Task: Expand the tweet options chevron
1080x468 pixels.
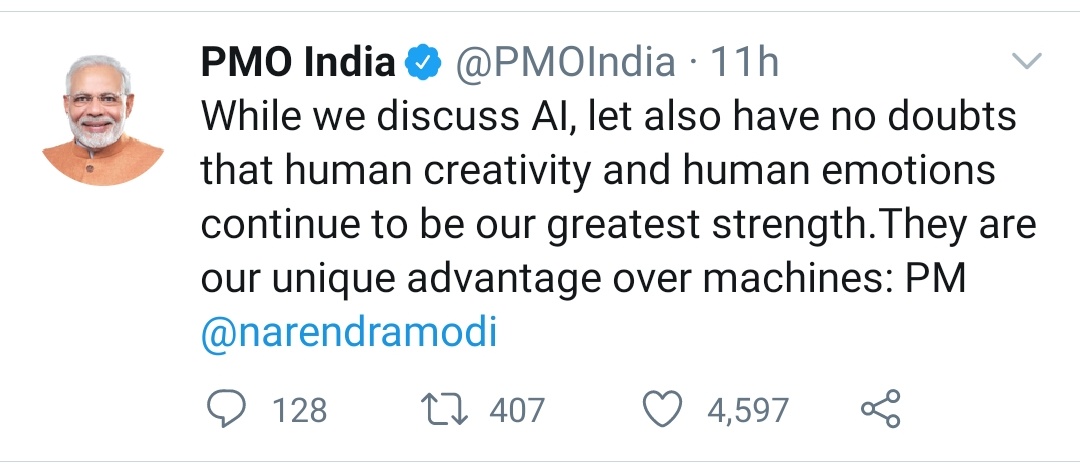Action: [x=1027, y=63]
